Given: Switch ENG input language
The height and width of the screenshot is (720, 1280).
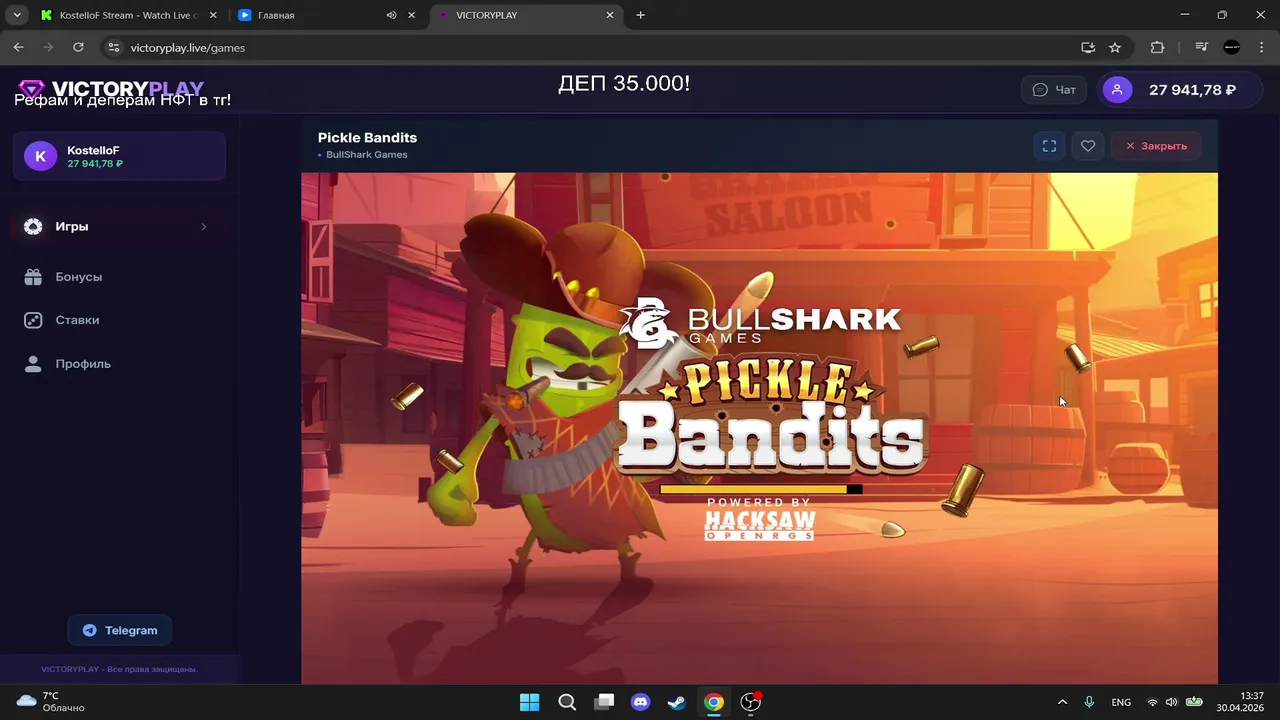Looking at the screenshot, I should pyautogui.click(x=1121, y=702).
